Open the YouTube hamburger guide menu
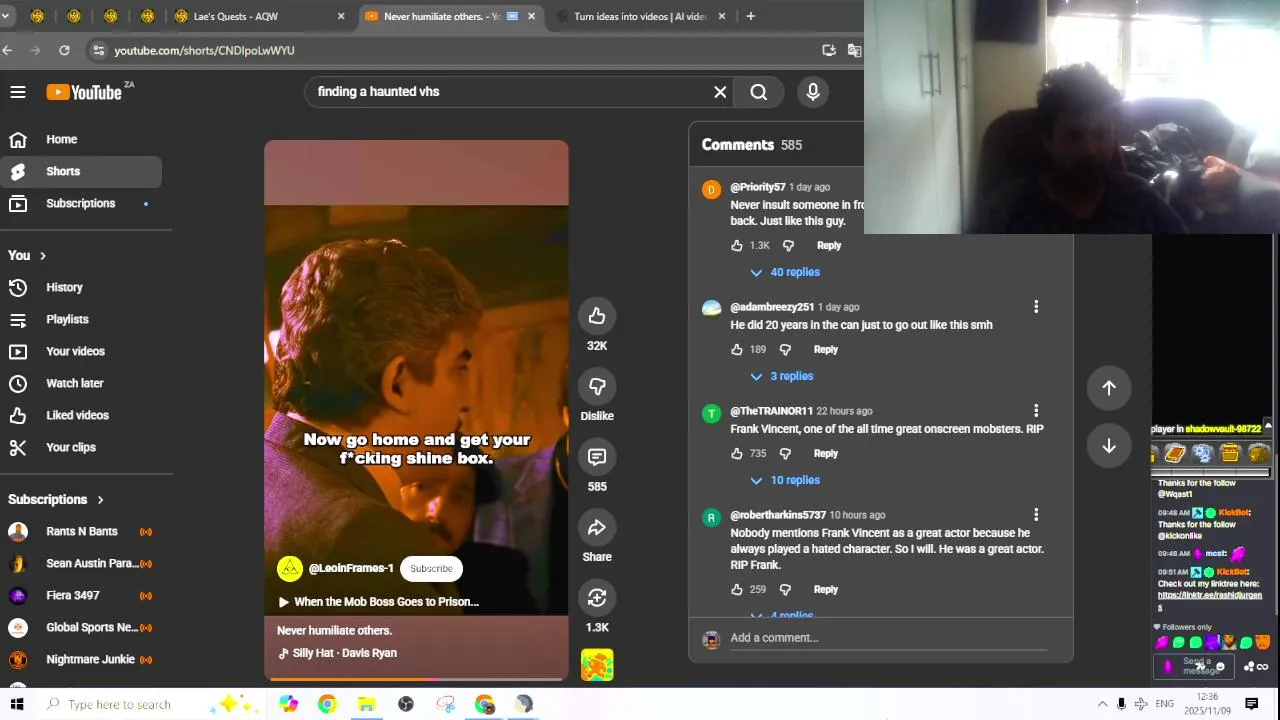This screenshot has width=1280, height=720. tap(18, 92)
